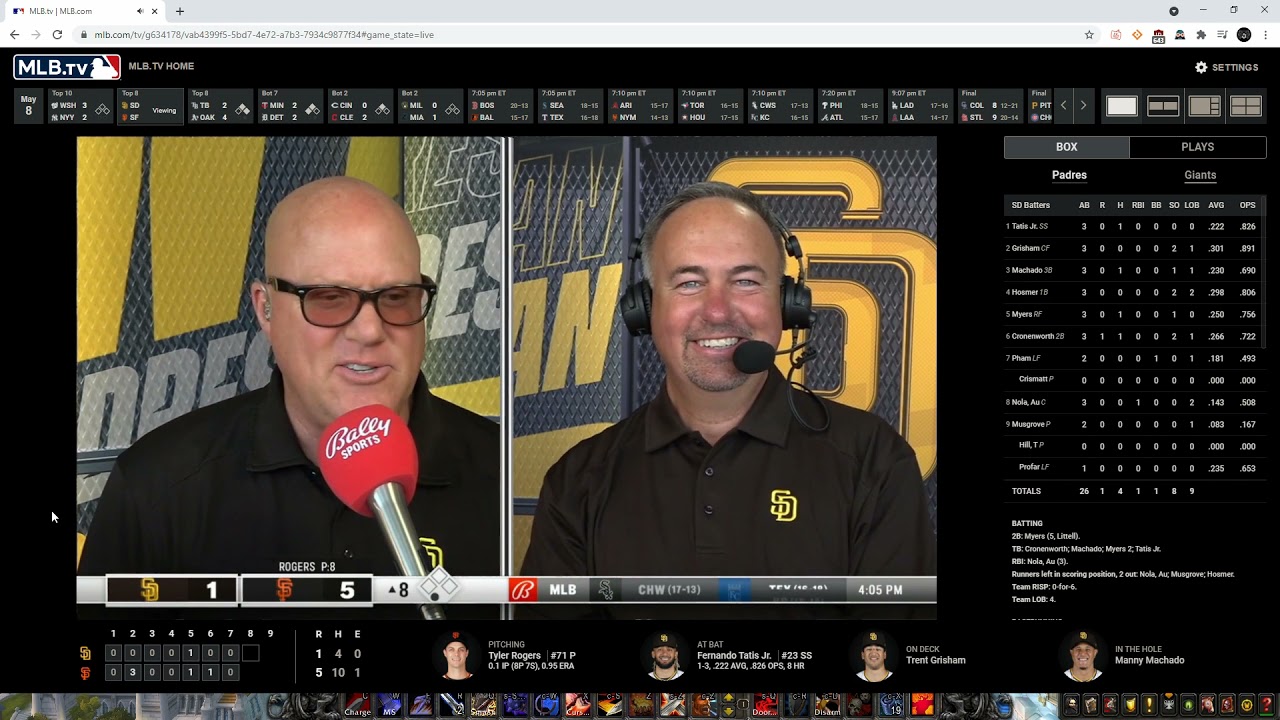Image resolution: width=1280 pixels, height=720 pixels.
Task: Click the Padres logo in the linescore
Action: (x=86, y=654)
